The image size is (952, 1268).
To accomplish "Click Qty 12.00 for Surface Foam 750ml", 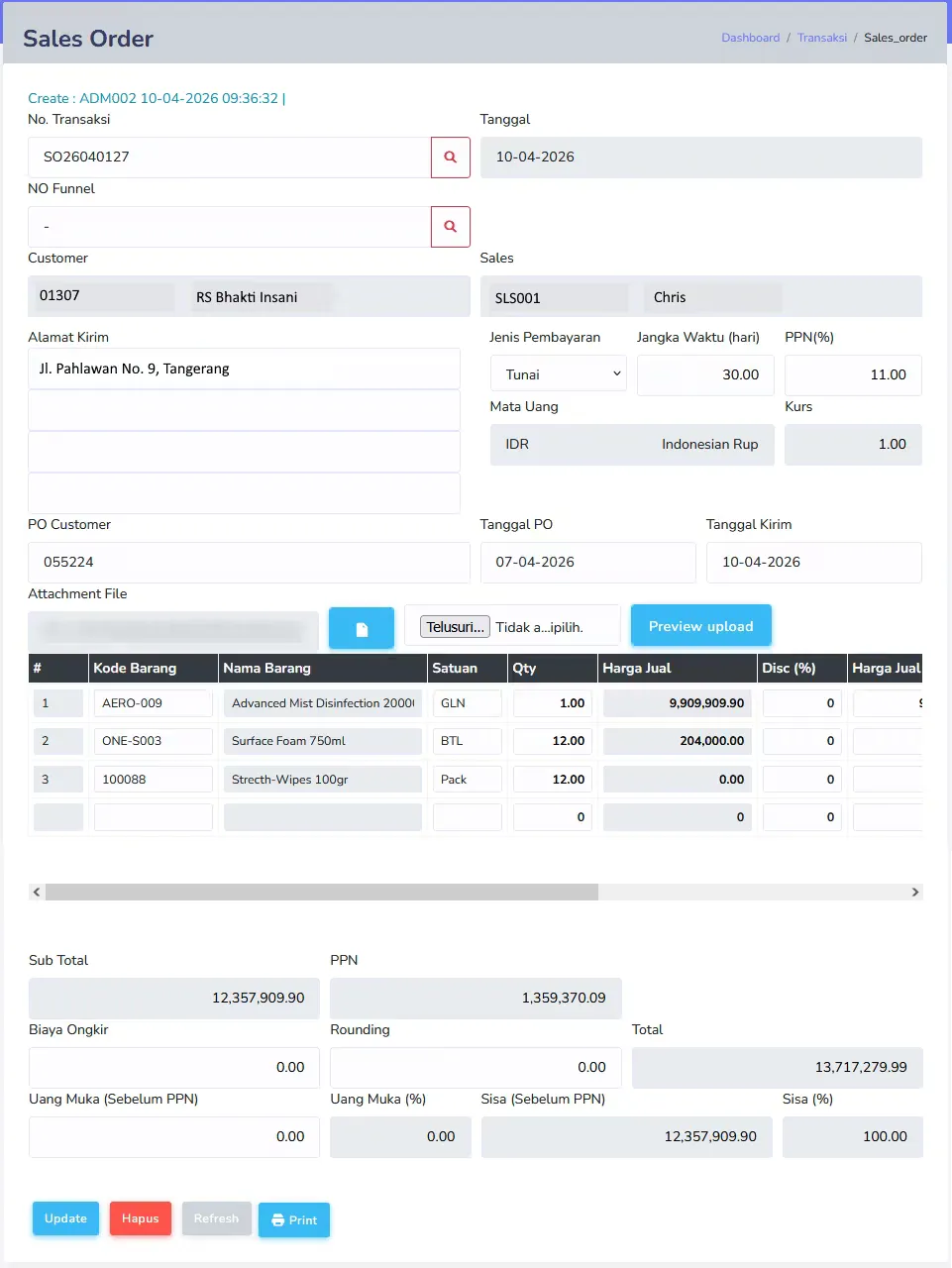I will pos(553,741).
